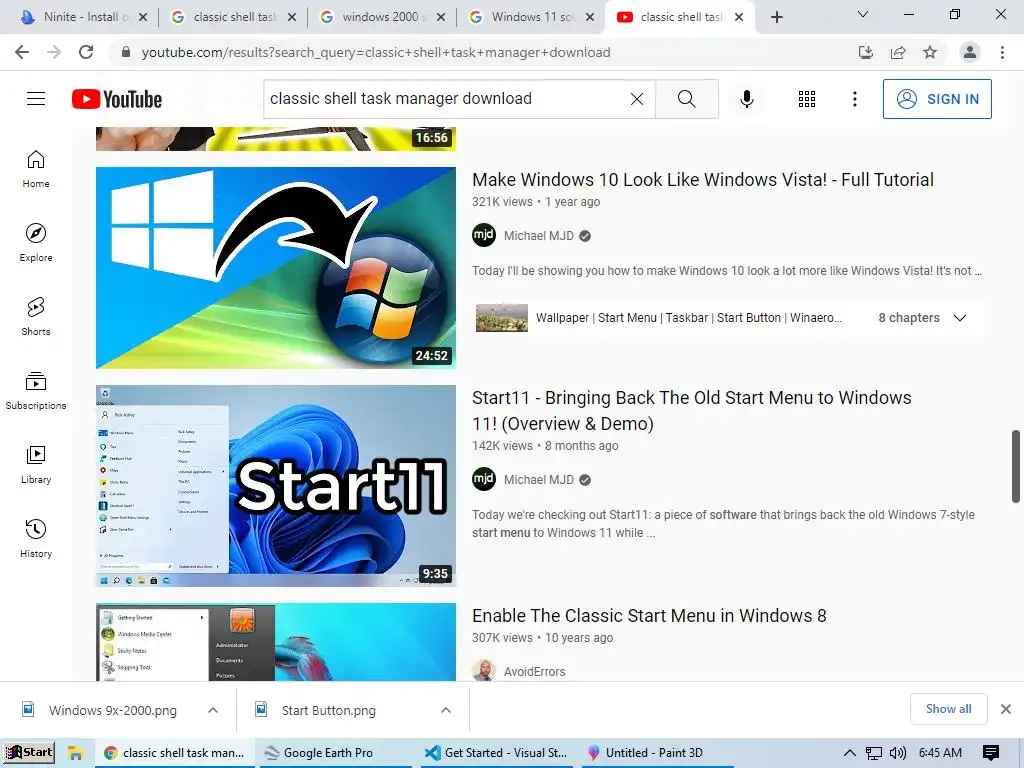The height and width of the screenshot is (768, 1024).
Task: Open the network icon in system tray
Action: [873, 753]
